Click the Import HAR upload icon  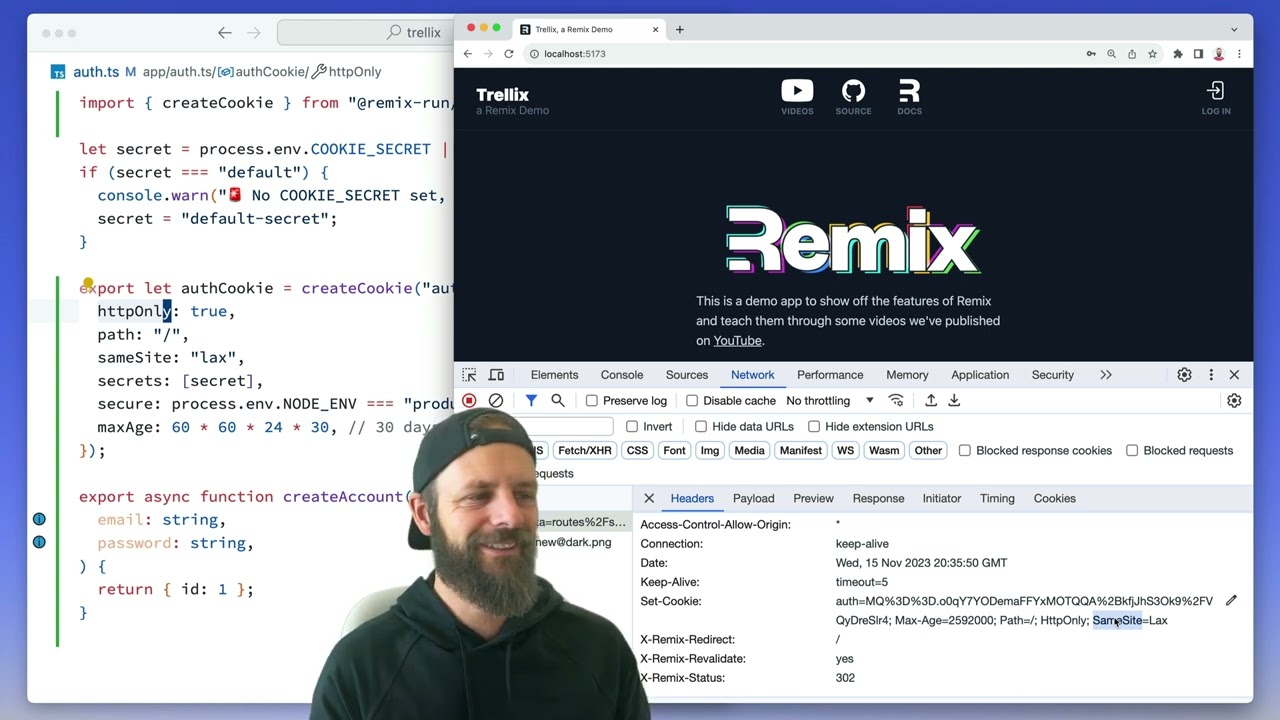click(x=931, y=400)
